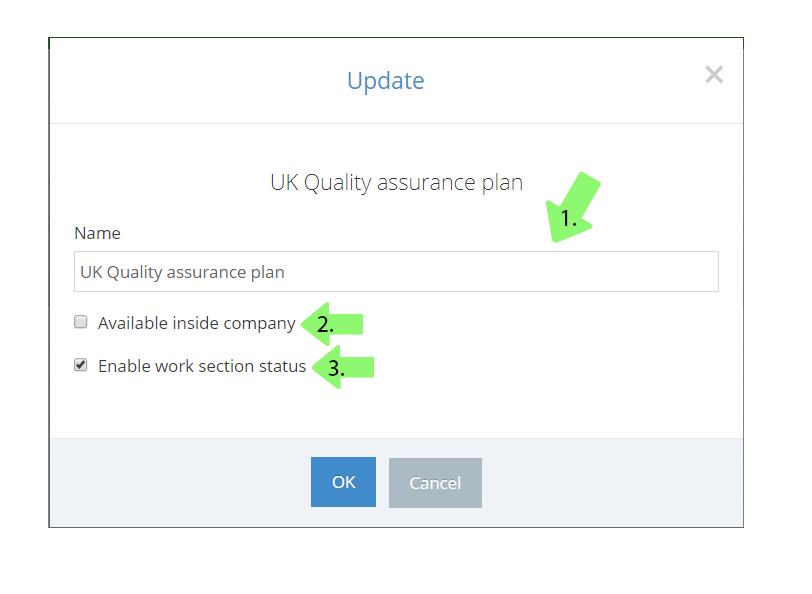Click the green arrow labeled 2

332,324
